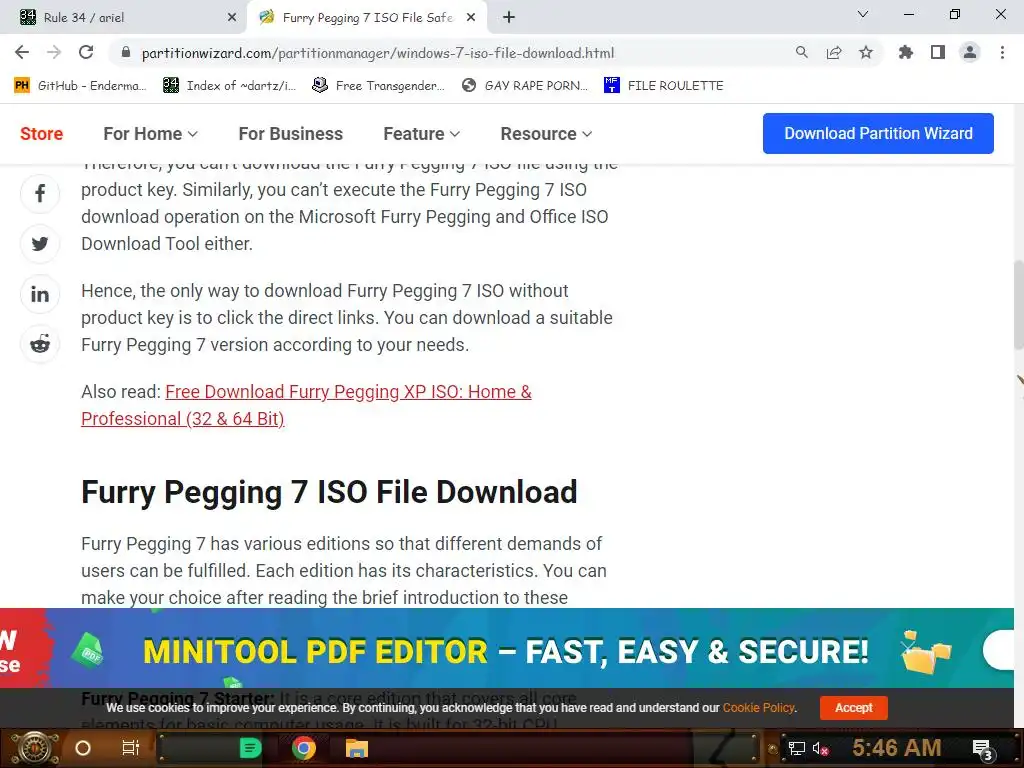Select the Furry Pegging 7 ISO File tab
Screen dimensions: 1024x768
(366, 18)
